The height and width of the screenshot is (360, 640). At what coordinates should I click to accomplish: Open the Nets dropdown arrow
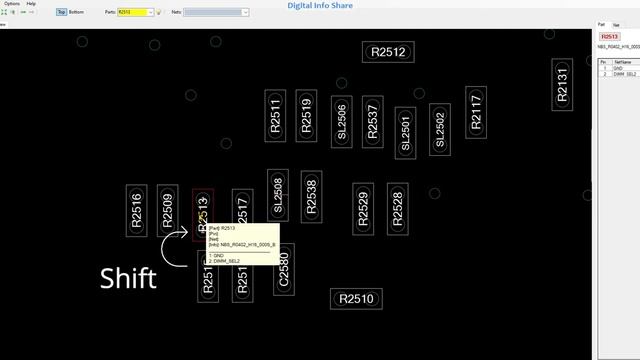click(x=245, y=12)
